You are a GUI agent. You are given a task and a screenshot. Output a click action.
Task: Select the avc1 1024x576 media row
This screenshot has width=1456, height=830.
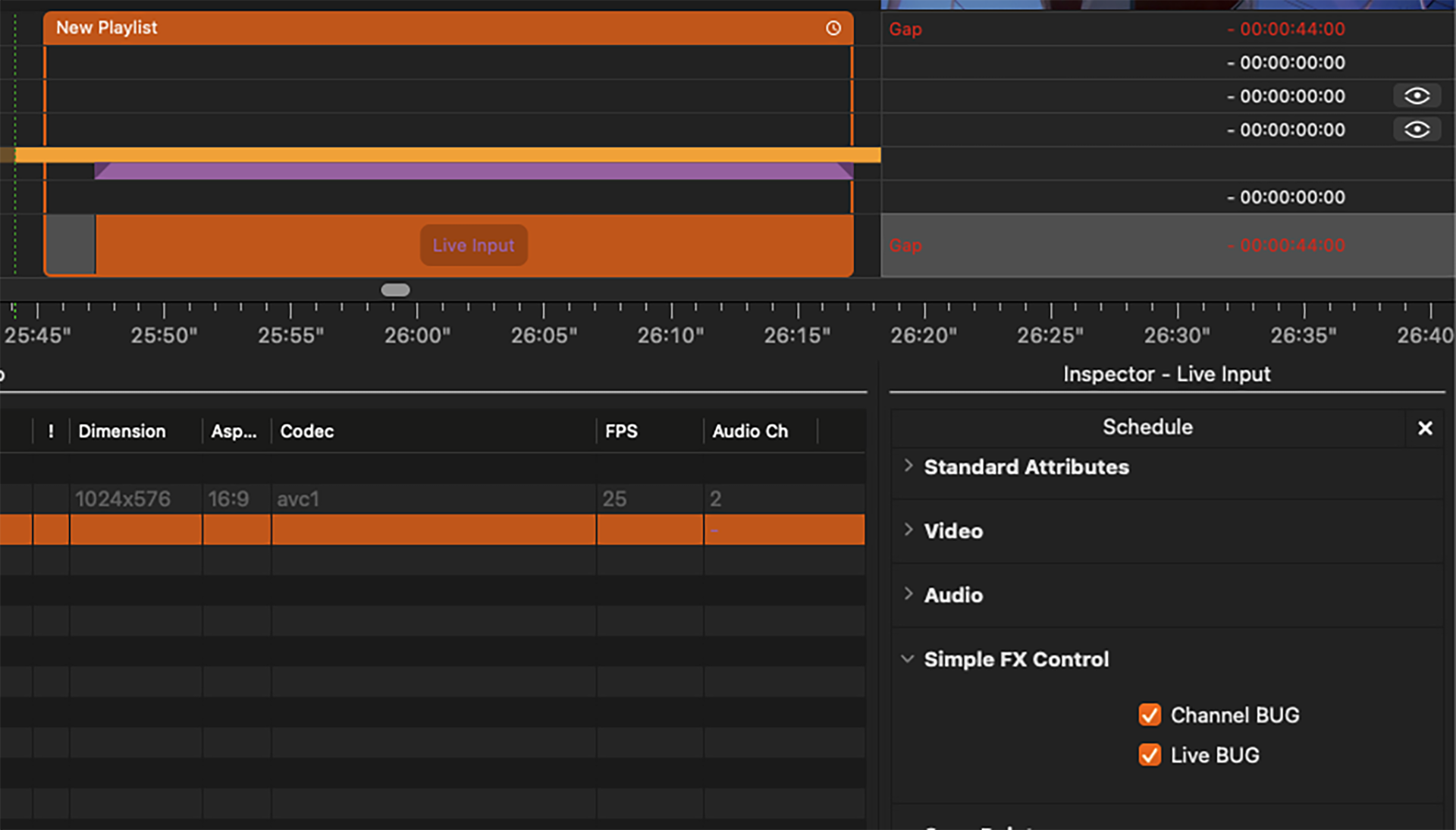point(303,498)
